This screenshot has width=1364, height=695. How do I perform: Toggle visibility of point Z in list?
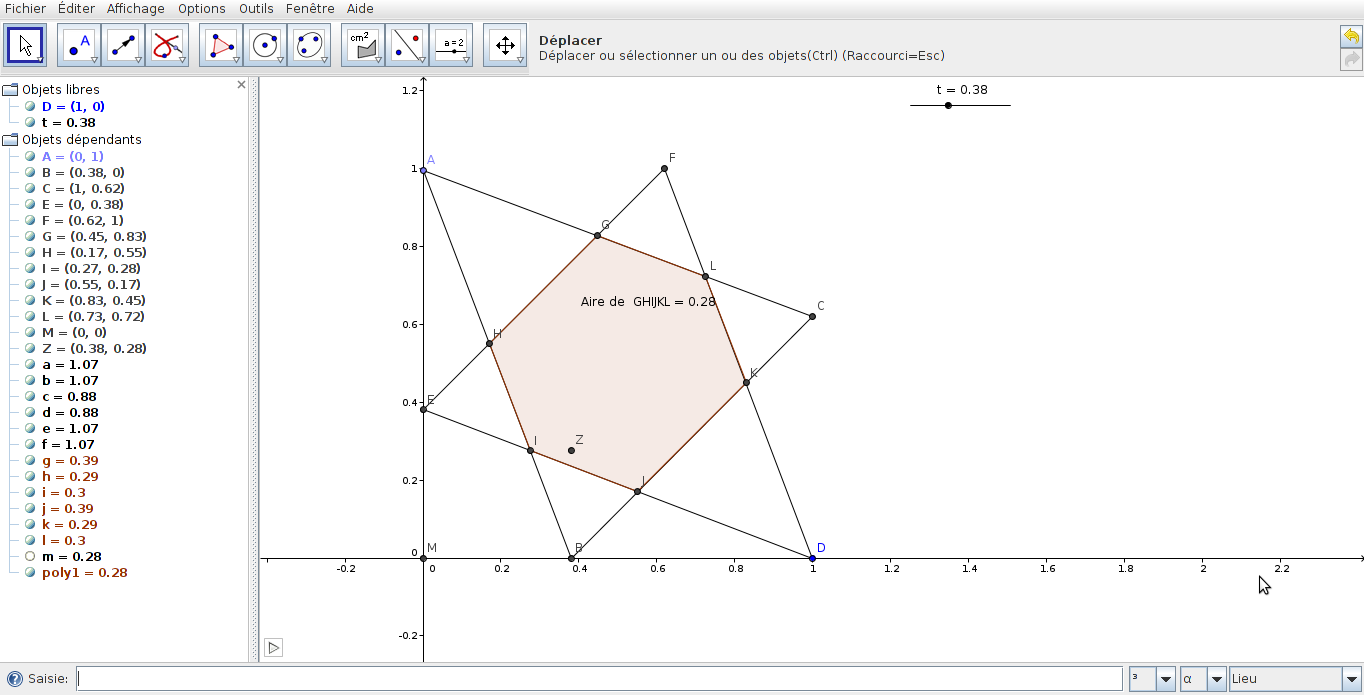pos(30,348)
